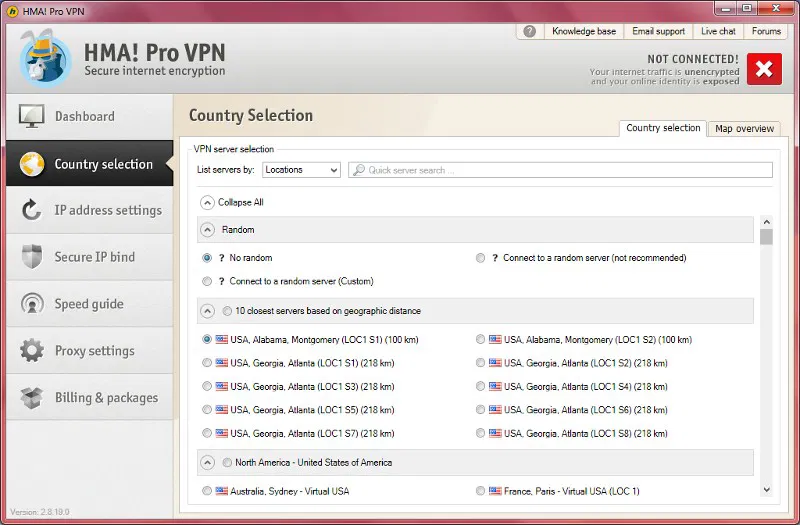
Task: Click the Live chat button
Action: coord(718,31)
